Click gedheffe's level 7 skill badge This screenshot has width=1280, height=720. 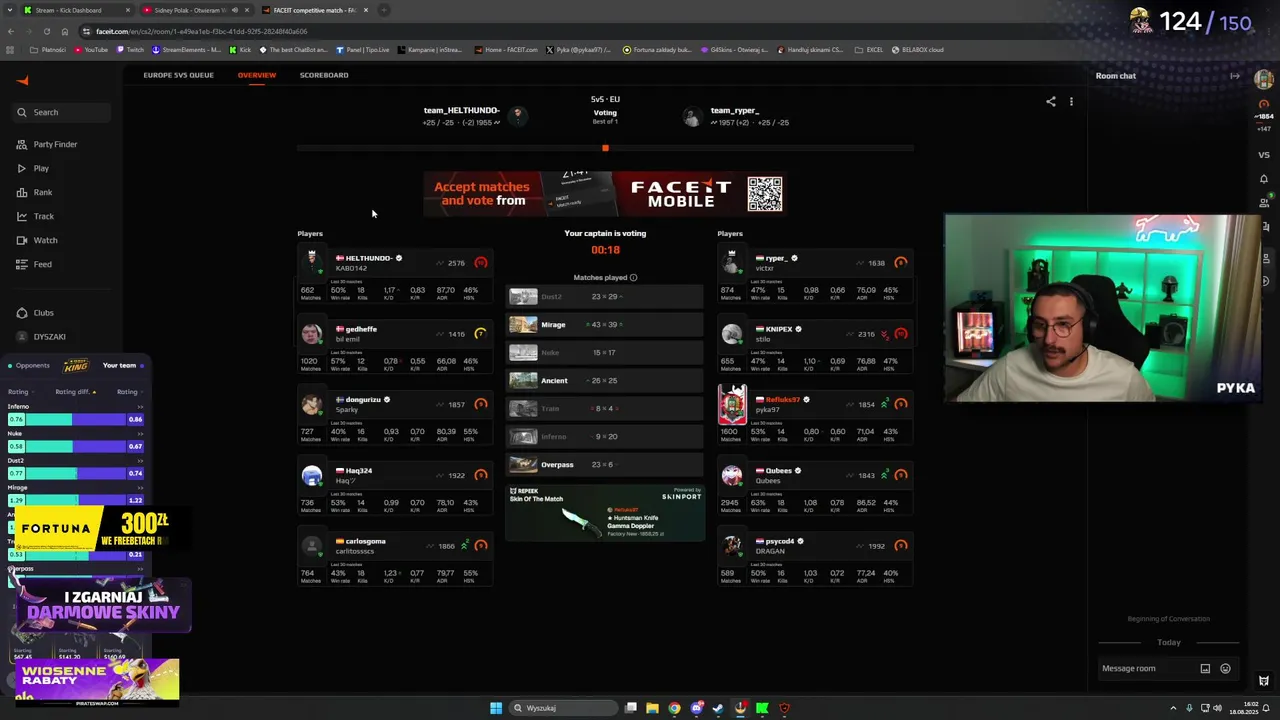[x=481, y=334]
